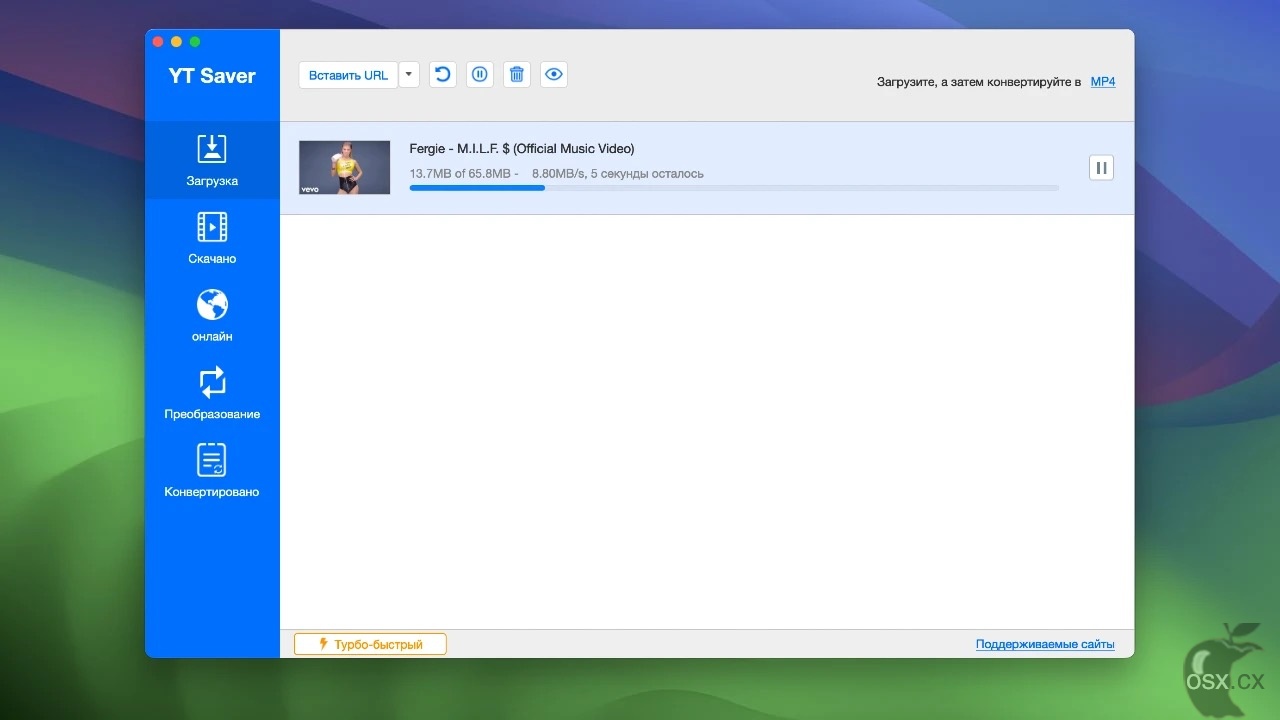Open the Скачано section in sidebar
Screen dimensions: 1280x720
pos(212,237)
